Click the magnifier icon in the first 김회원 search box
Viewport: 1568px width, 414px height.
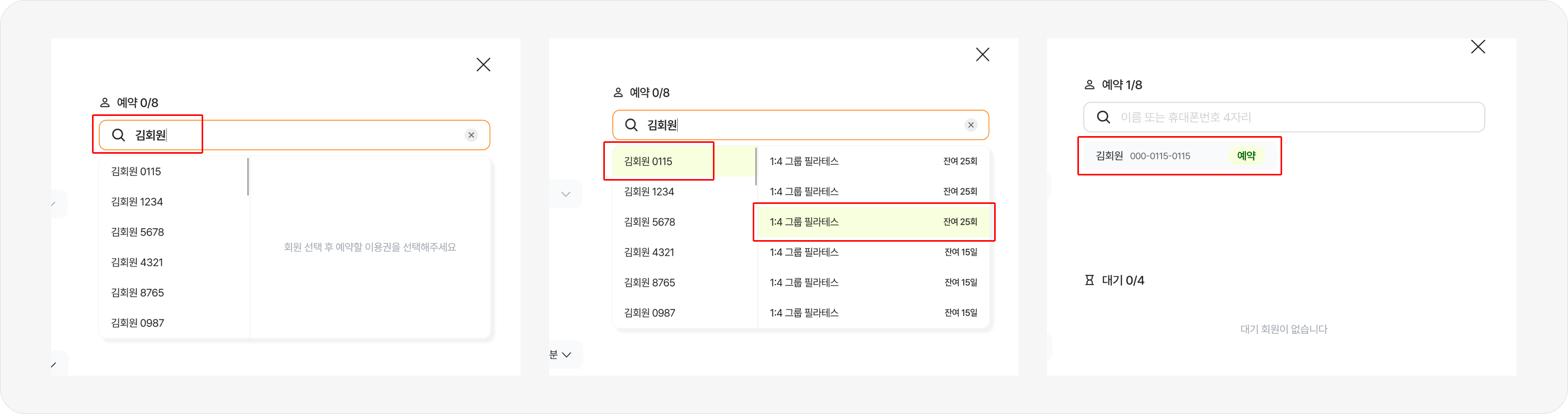pyautogui.click(x=119, y=136)
